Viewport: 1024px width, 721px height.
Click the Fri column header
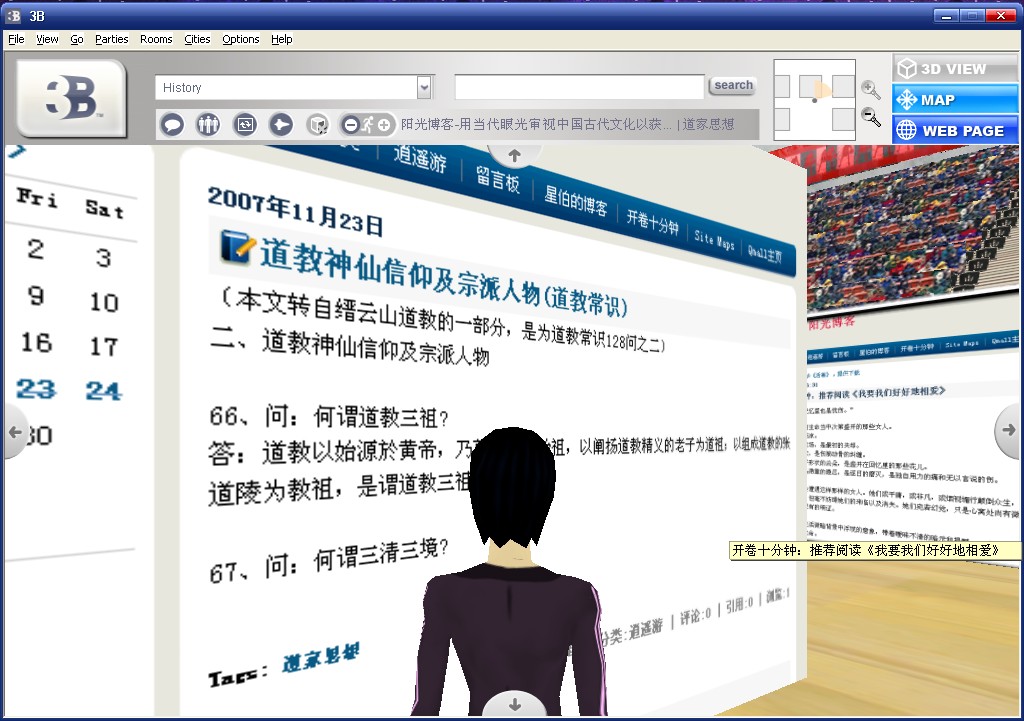(x=37, y=197)
